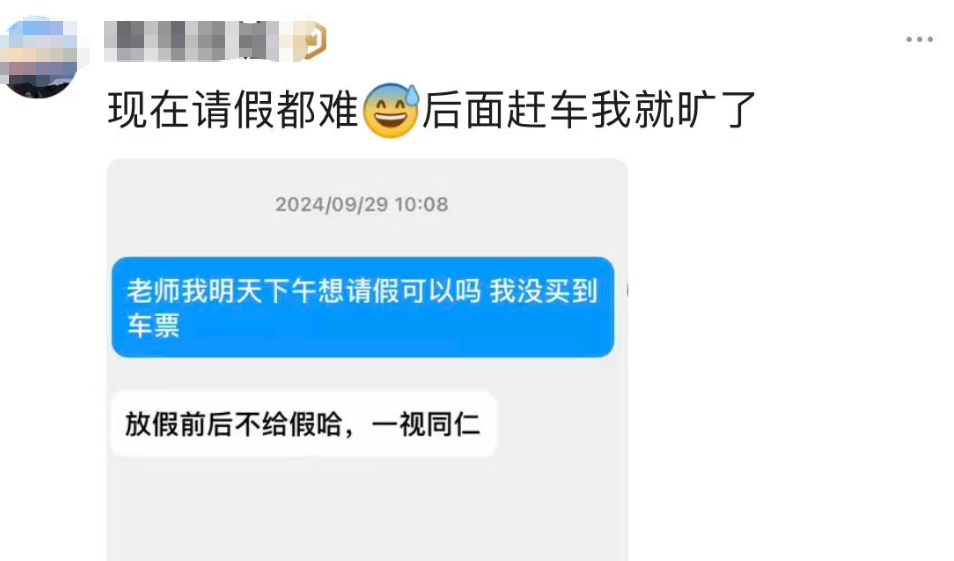The height and width of the screenshot is (561, 954).
Task: Click the phrase 一视同仁 in the reply
Action: (x=425, y=424)
